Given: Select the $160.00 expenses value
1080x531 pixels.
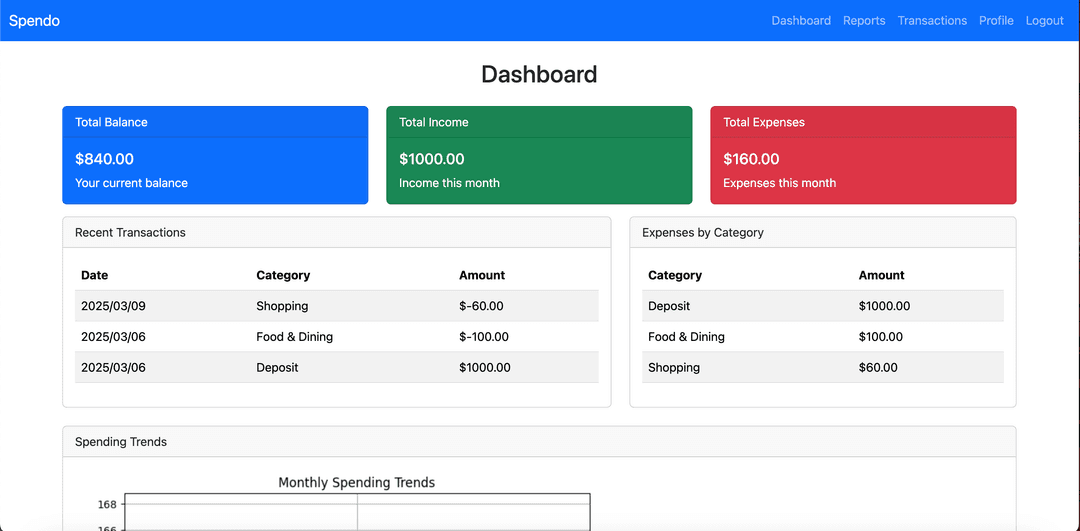Looking at the screenshot, I should pyautogui.click(x=751, y=159).
